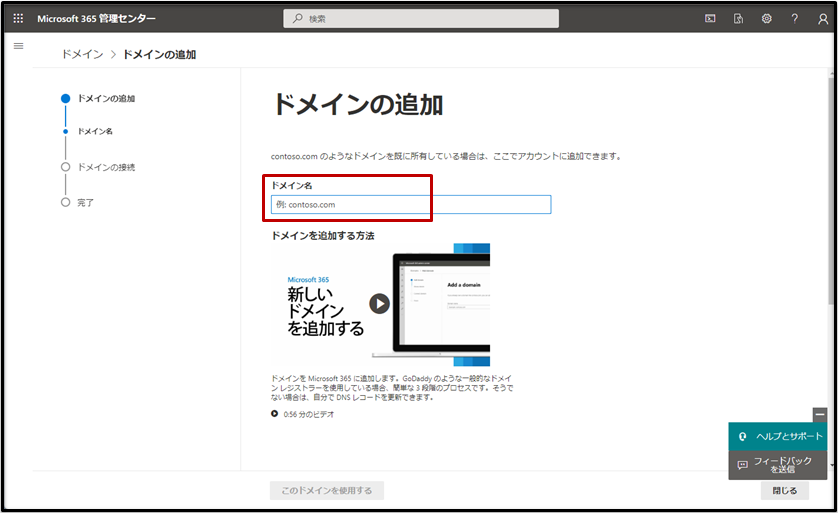This screenshot has height=513, width=838.
Task: Toggle the hamburger navigation menu
Action: pyautogui.click(x=19, y=46)
